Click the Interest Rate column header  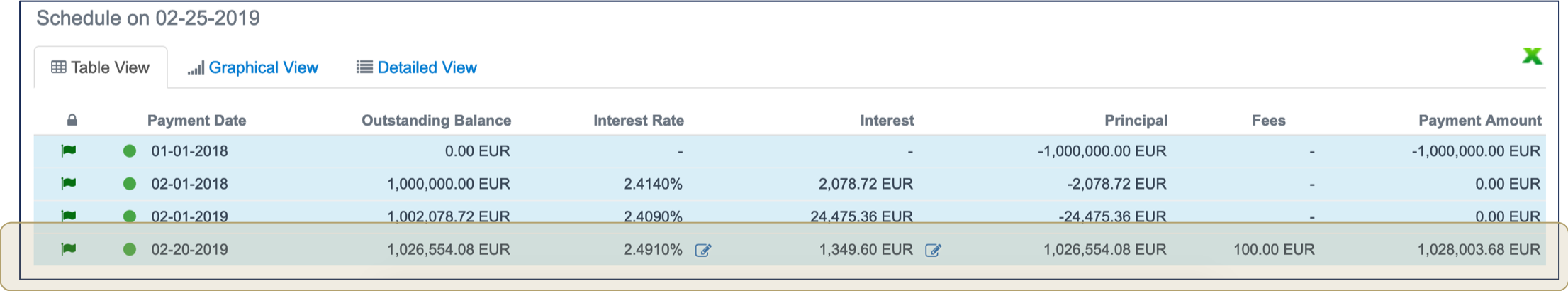click(638, 121)
